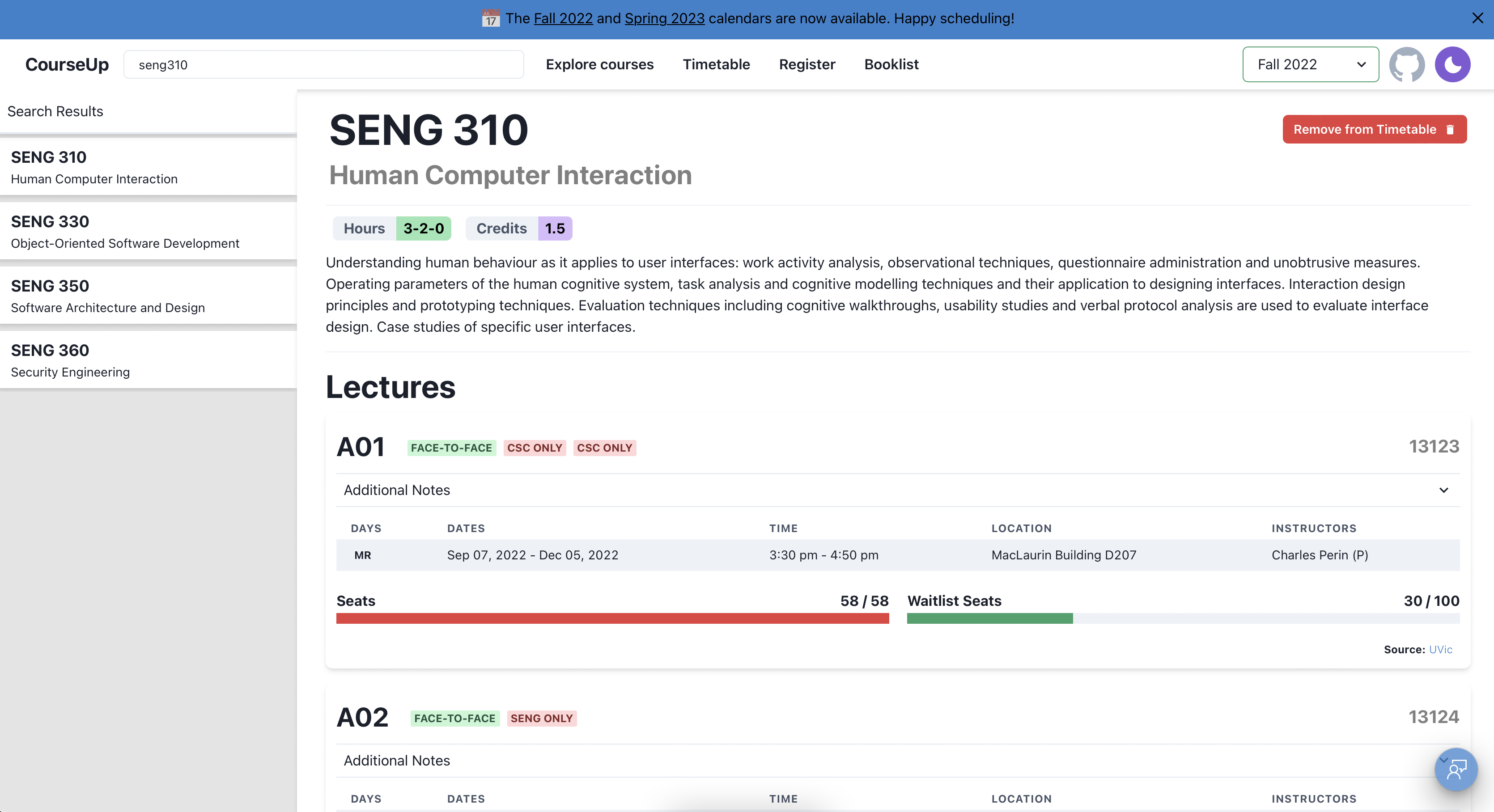Toggle dark mode with the moon icon
Viewport: 1494px width, 812px height.
click(1453, 64)
